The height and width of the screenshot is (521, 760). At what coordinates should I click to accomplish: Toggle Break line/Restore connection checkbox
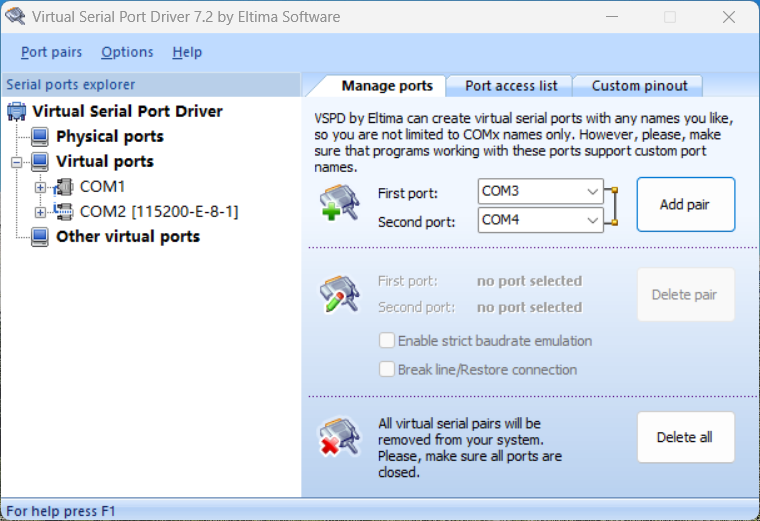coord(386,369)
